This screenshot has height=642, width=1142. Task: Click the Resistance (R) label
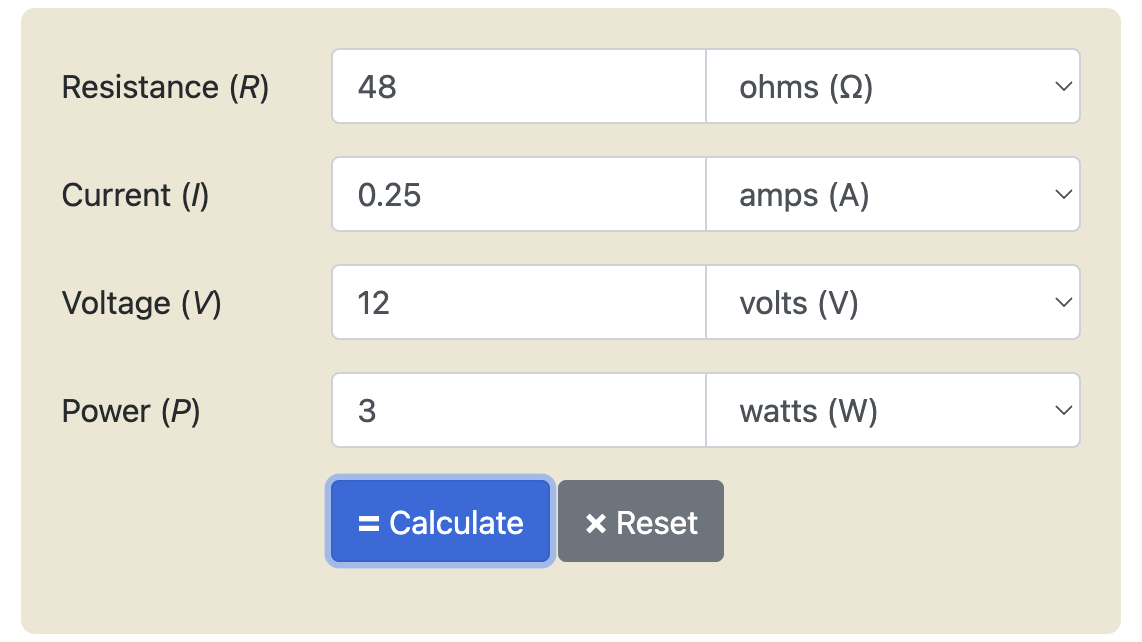tap(165, 87)
